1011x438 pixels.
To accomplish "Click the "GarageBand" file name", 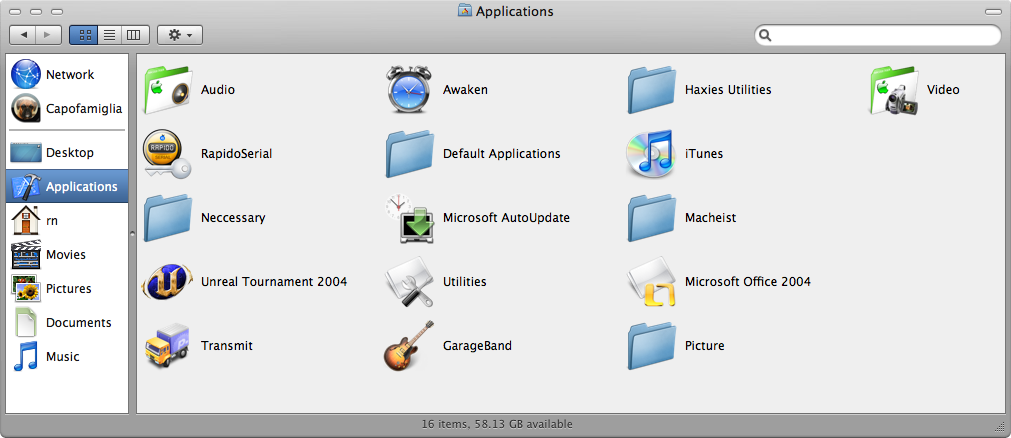I will coord(477,346).
